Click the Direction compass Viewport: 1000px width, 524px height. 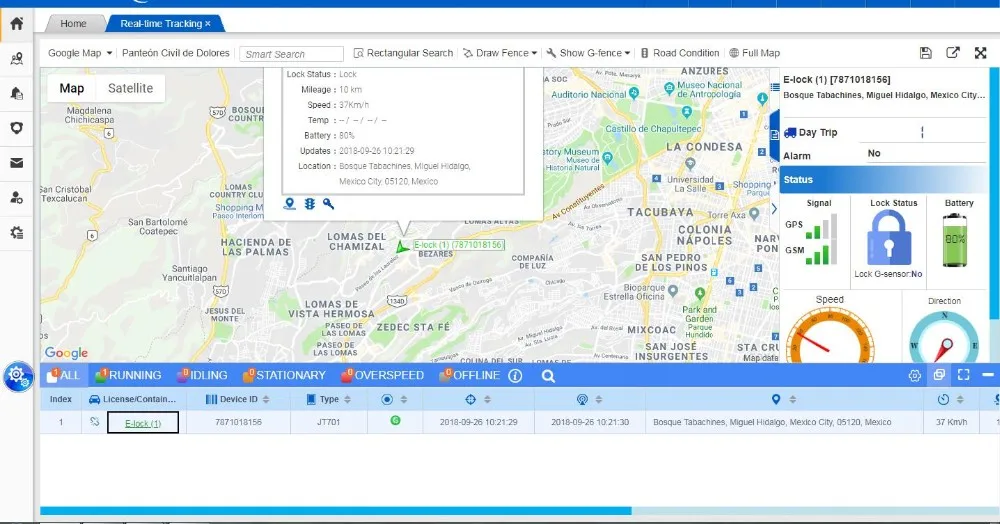pos(944,338)
